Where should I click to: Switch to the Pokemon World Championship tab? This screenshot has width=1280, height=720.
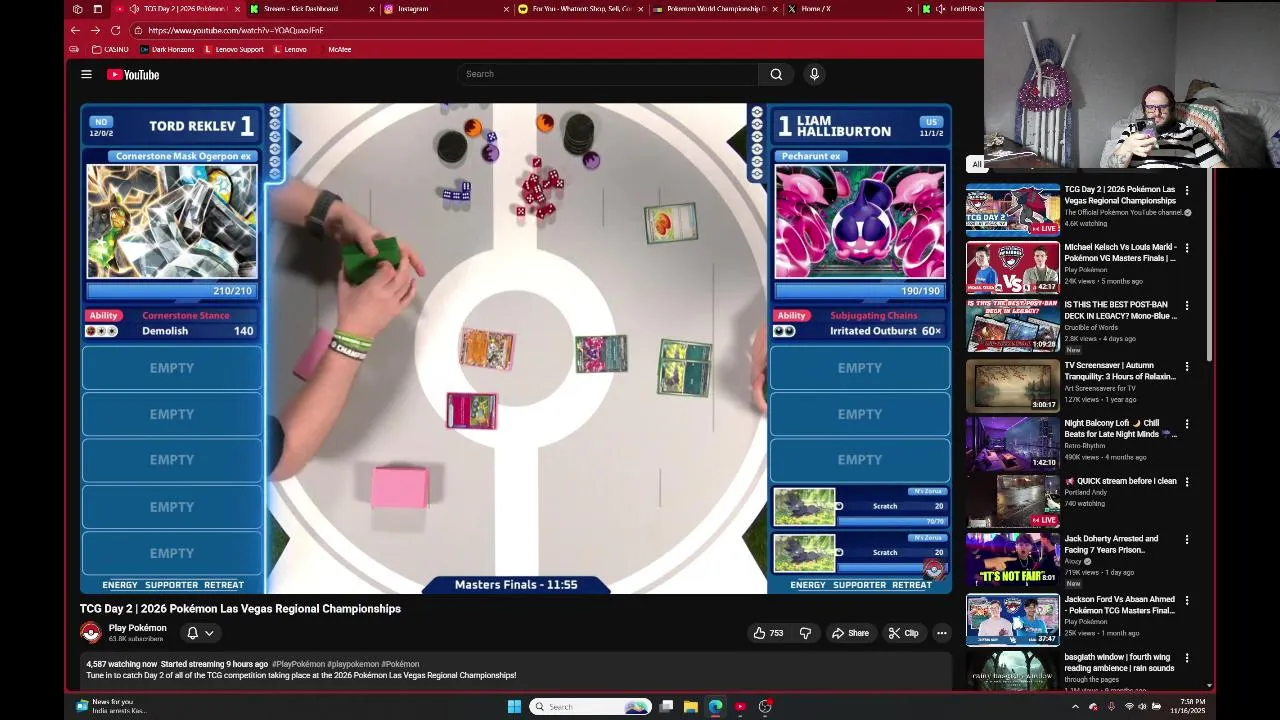714,9
